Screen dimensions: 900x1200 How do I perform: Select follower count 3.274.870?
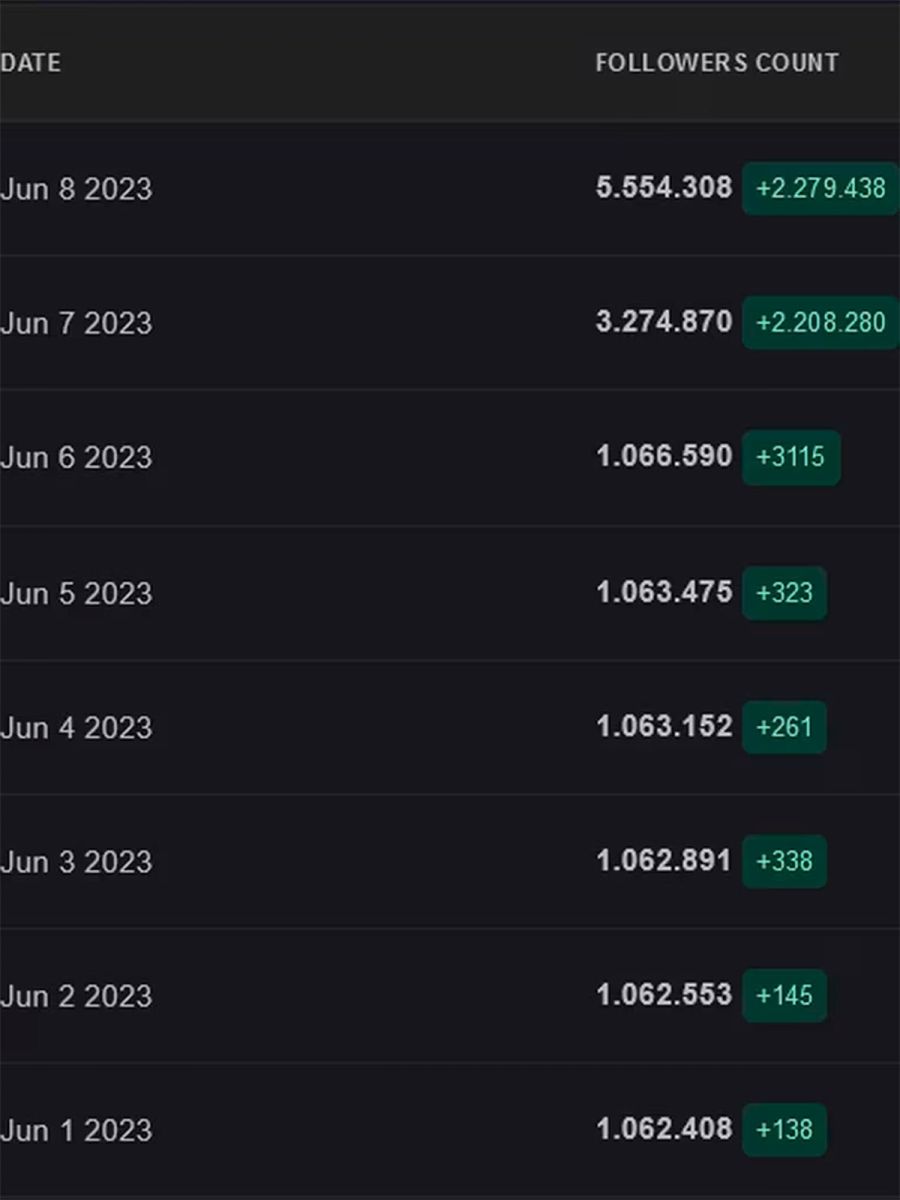pyautogui.click(x=664, y=322)
